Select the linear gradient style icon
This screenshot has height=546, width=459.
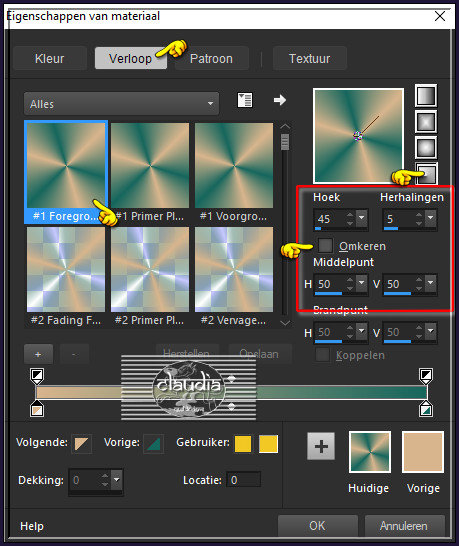coord(426,95)
